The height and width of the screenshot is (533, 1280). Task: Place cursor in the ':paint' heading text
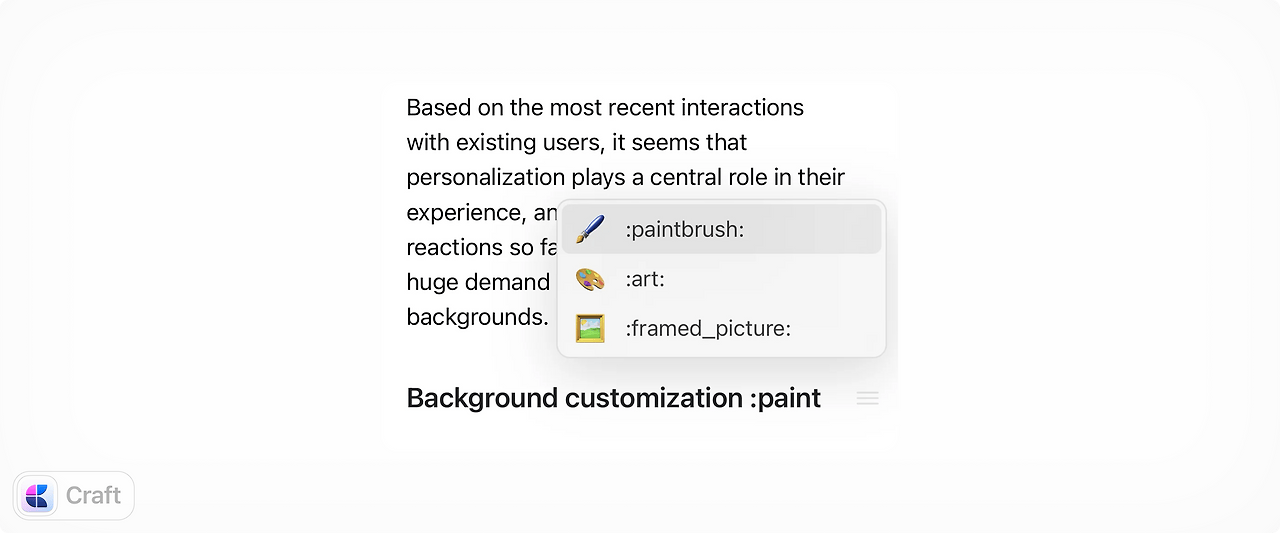785,398
